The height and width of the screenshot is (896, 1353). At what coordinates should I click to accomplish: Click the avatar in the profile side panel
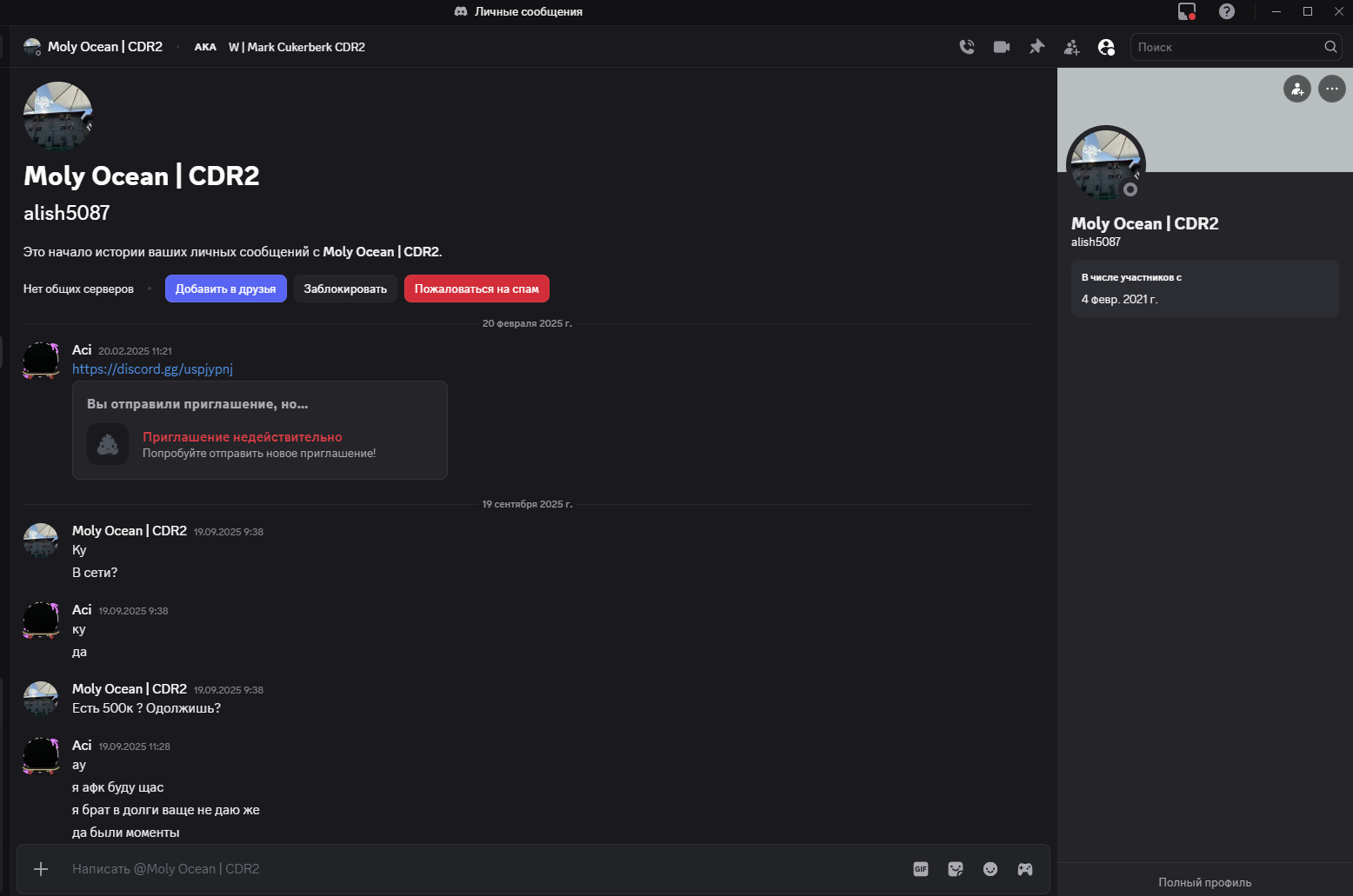[1106, 165]
